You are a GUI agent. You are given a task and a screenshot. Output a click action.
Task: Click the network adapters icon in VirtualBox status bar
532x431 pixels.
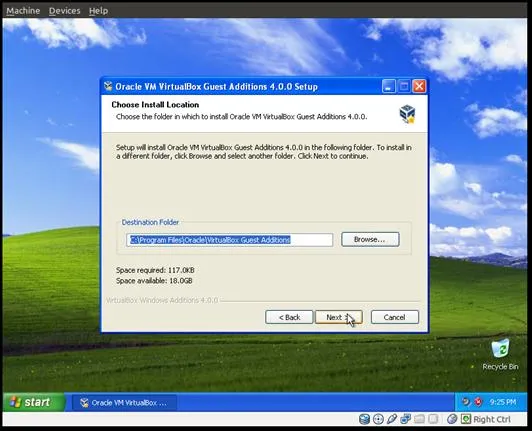[405, 419]
